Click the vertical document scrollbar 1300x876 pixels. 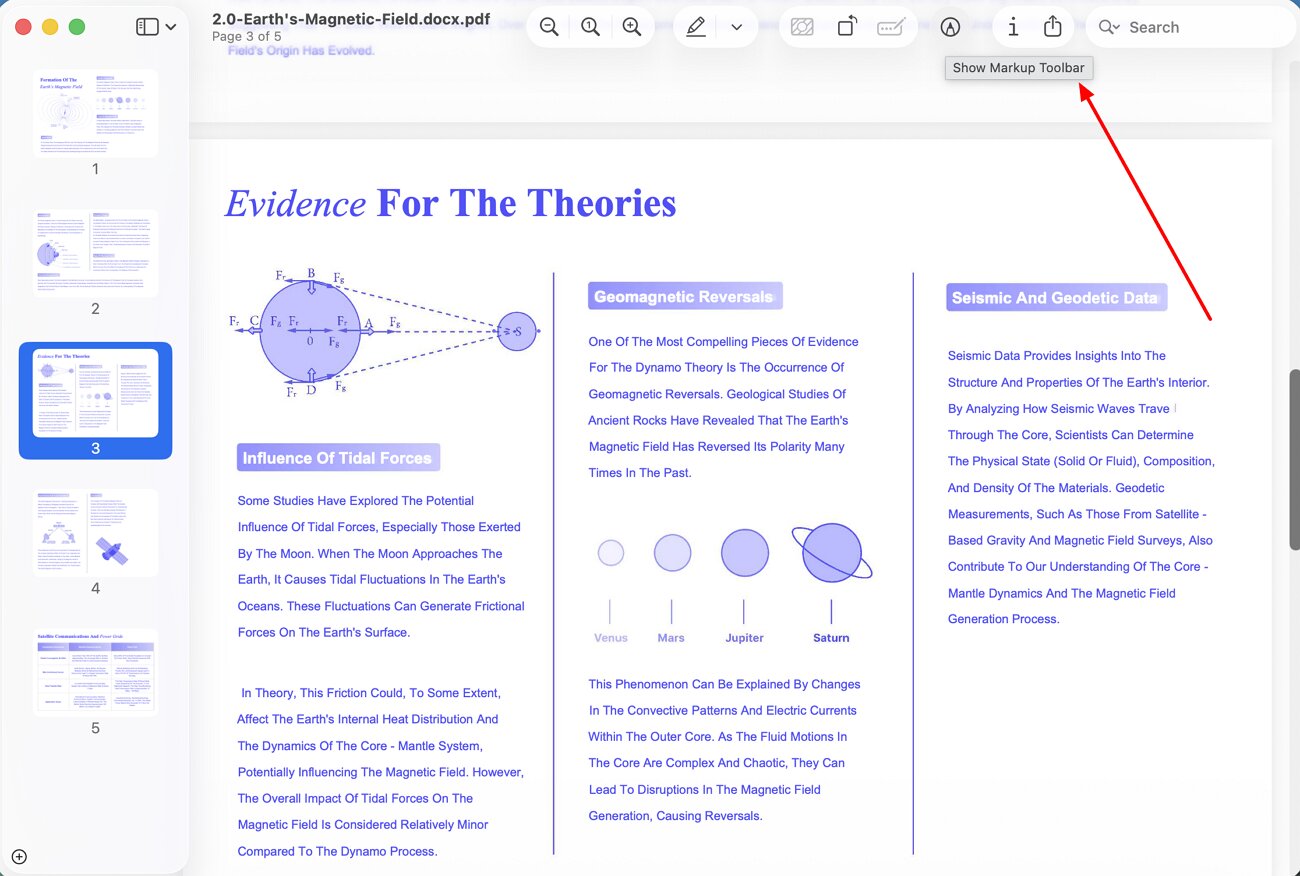tap(1294, 459)
